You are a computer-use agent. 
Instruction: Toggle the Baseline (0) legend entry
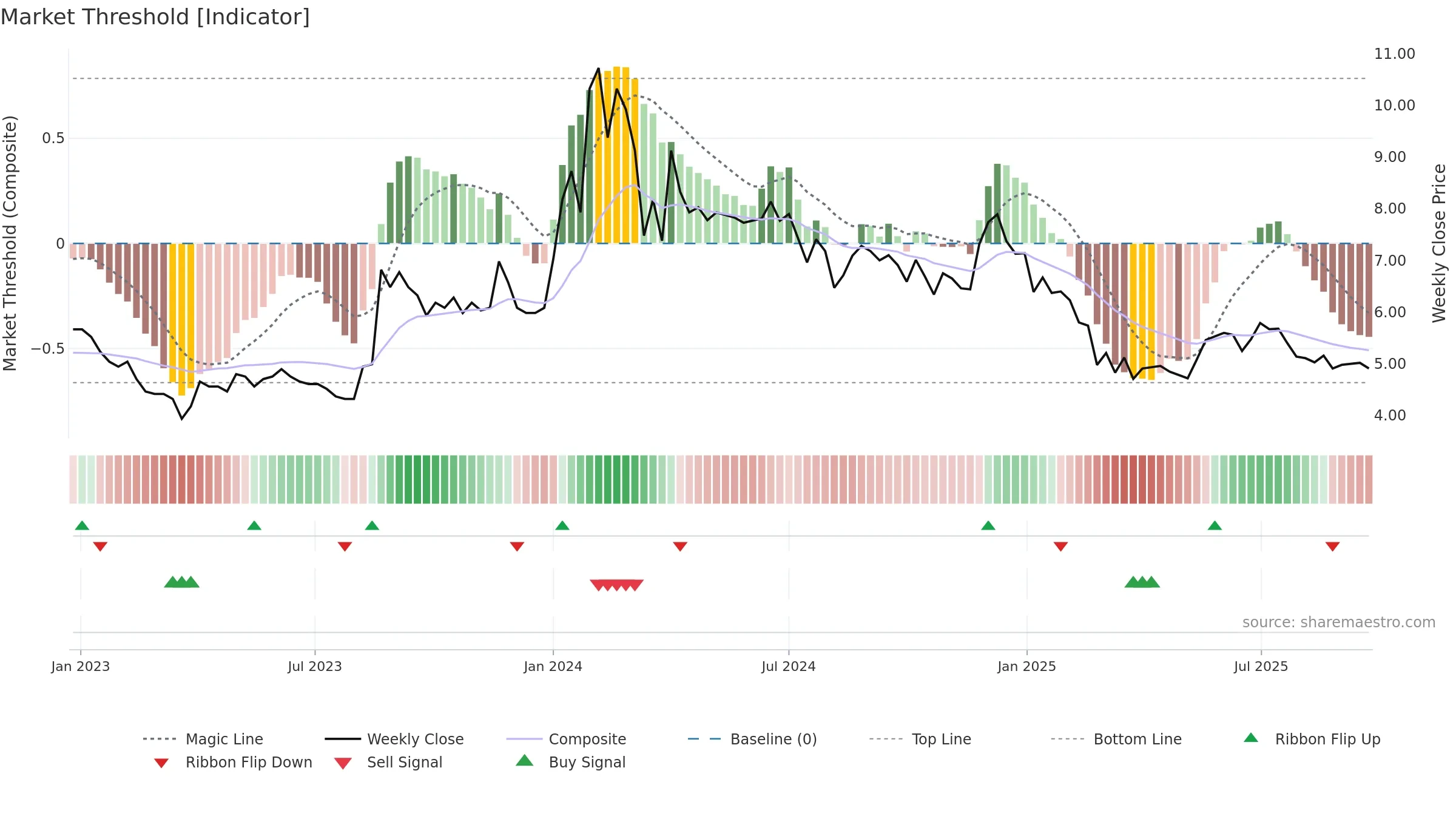(x=752, y=739)
